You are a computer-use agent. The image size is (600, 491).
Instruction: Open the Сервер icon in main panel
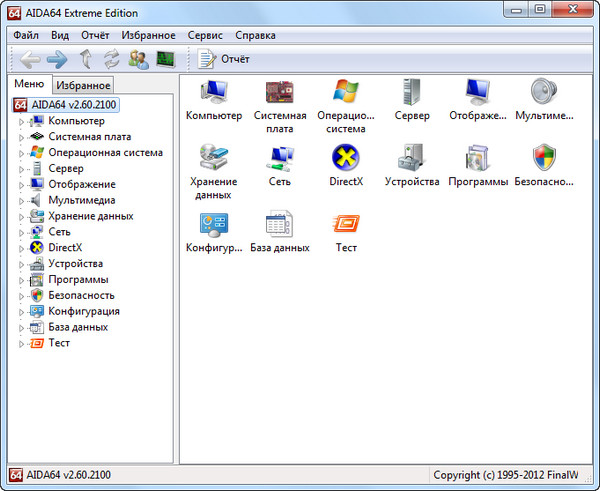point(411,93)
